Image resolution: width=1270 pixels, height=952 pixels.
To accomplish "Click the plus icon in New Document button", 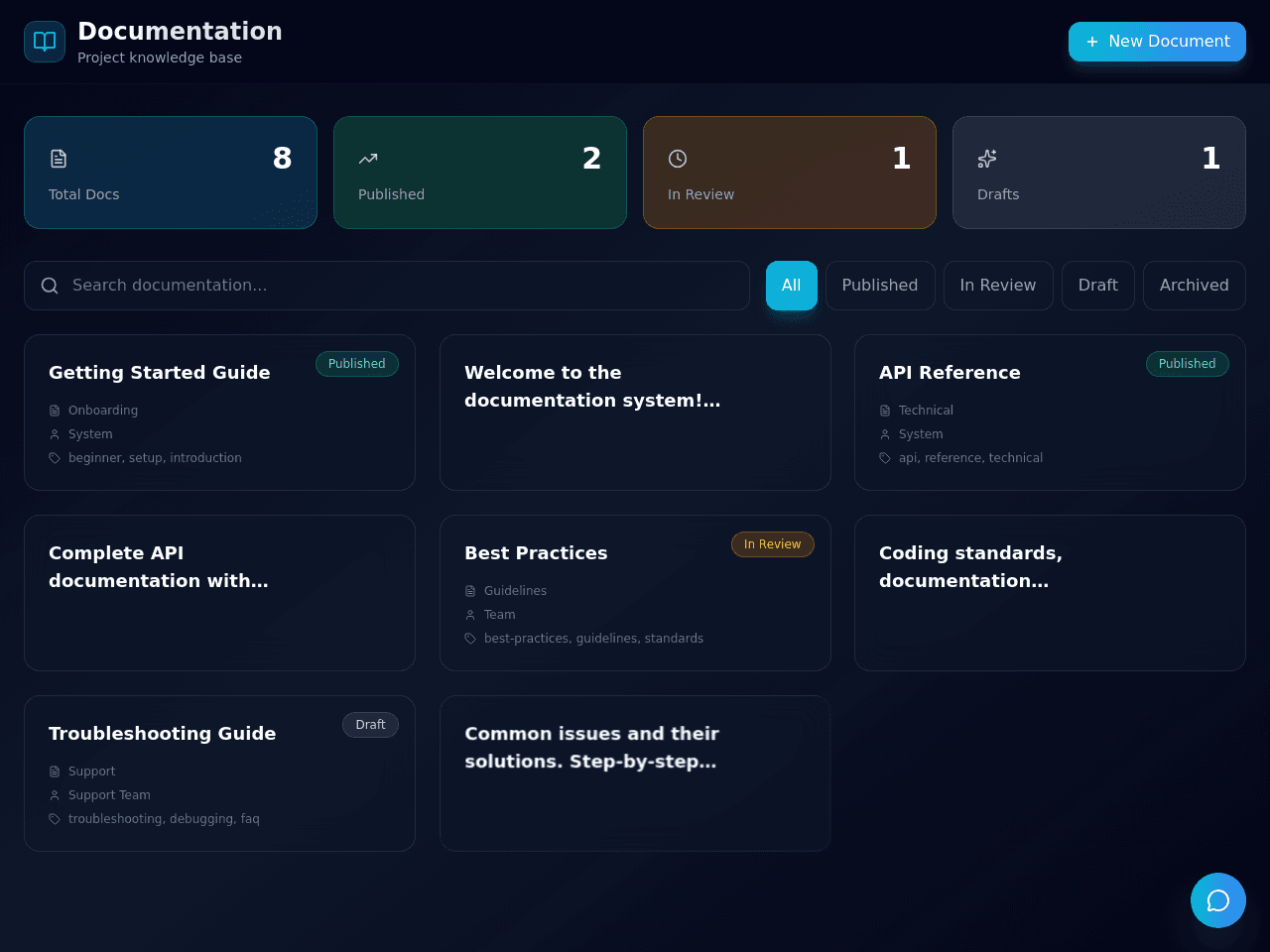I will pyautogui.click(x=1092, y=42).
